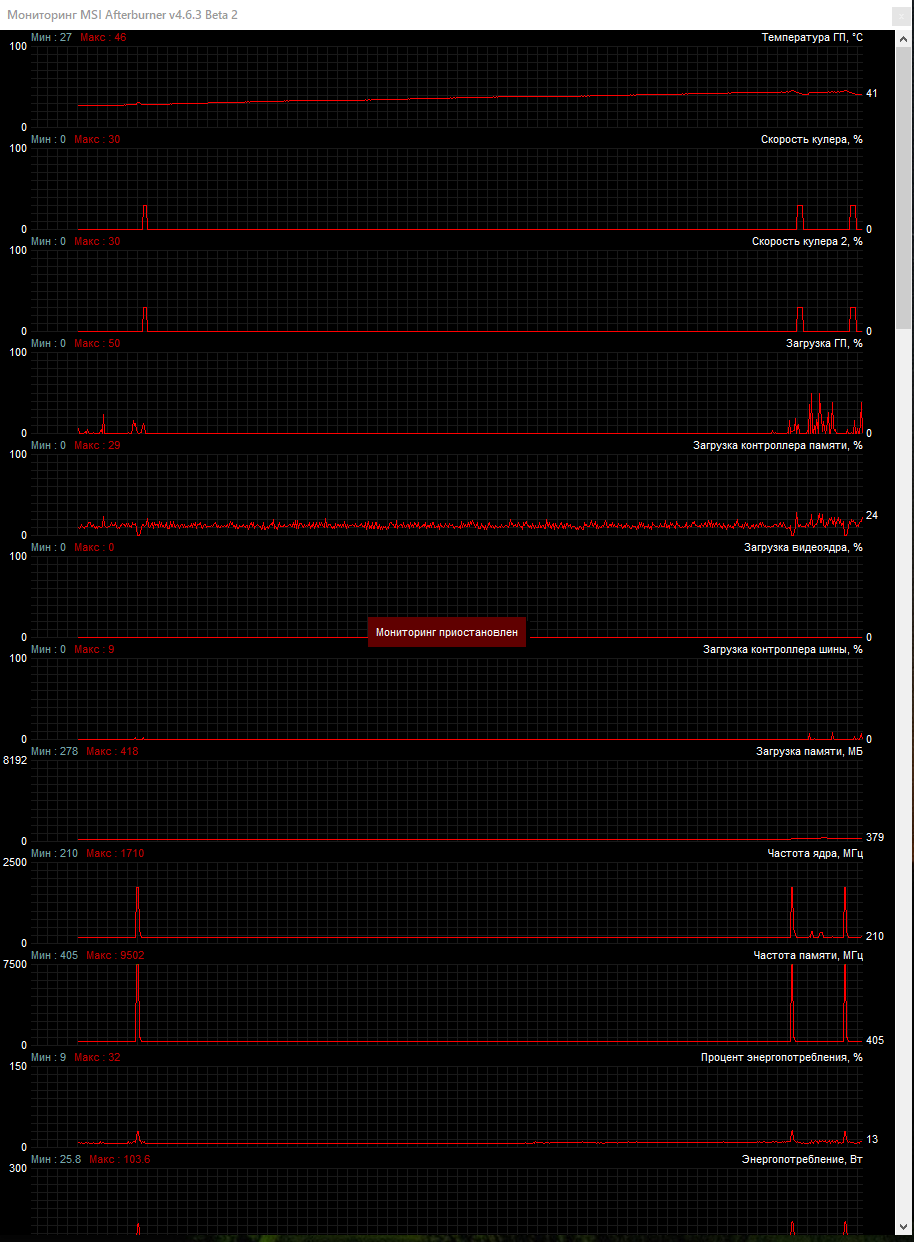Click the 'Макс : 50' GPU load maximum
Viewport: 914px width, 1242px height.
97,343
